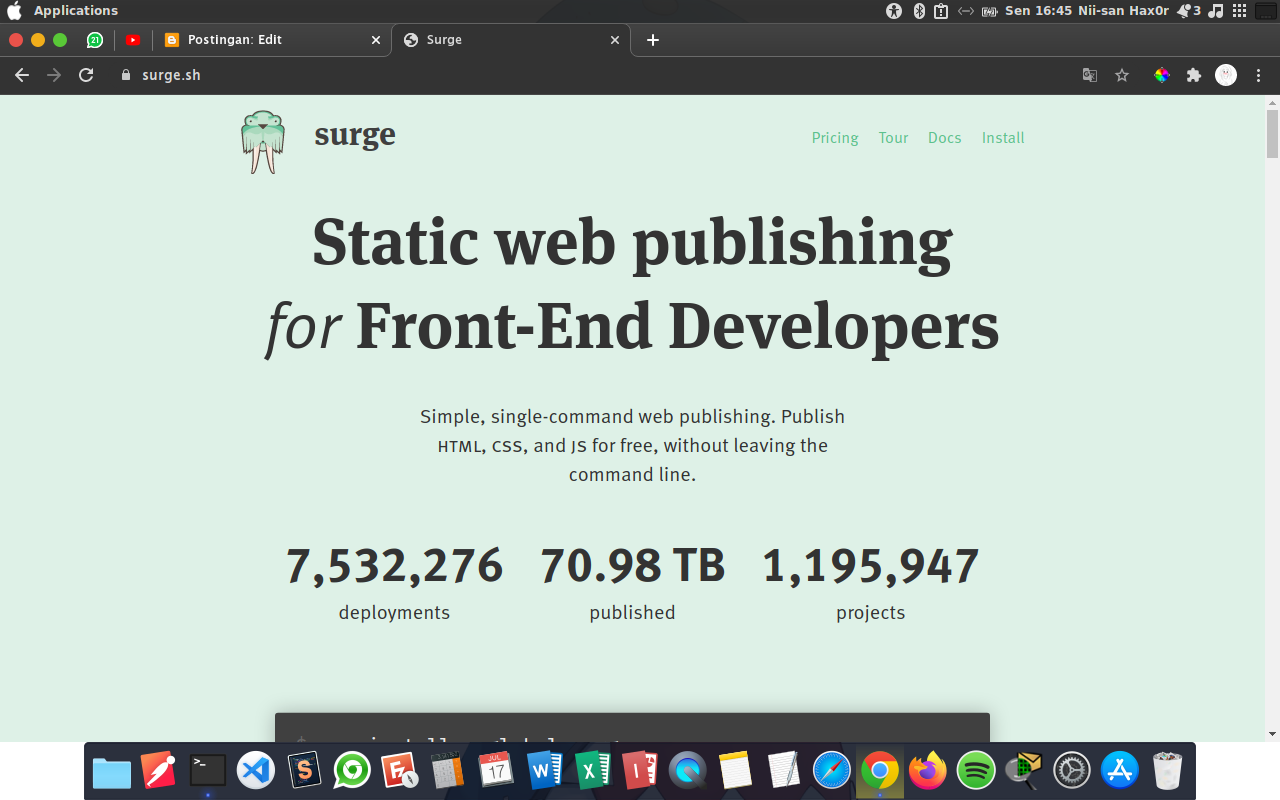Launch Word from the dock
The height and width of the screenshot is (800, 1280).
coord(545,771)
